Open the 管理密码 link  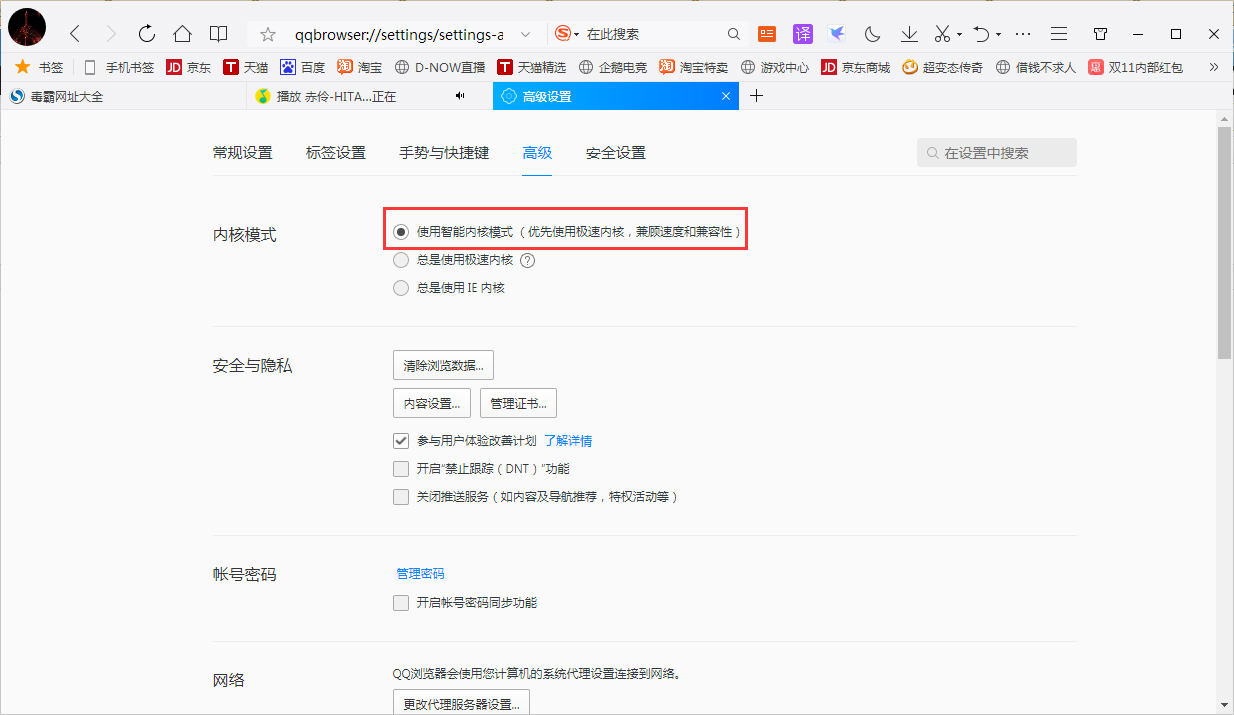[x=420, y=573]
